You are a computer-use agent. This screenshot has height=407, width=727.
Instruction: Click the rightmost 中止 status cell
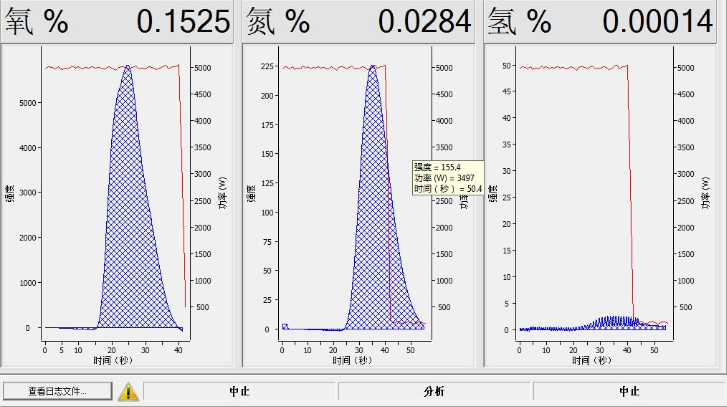(628, 392)
